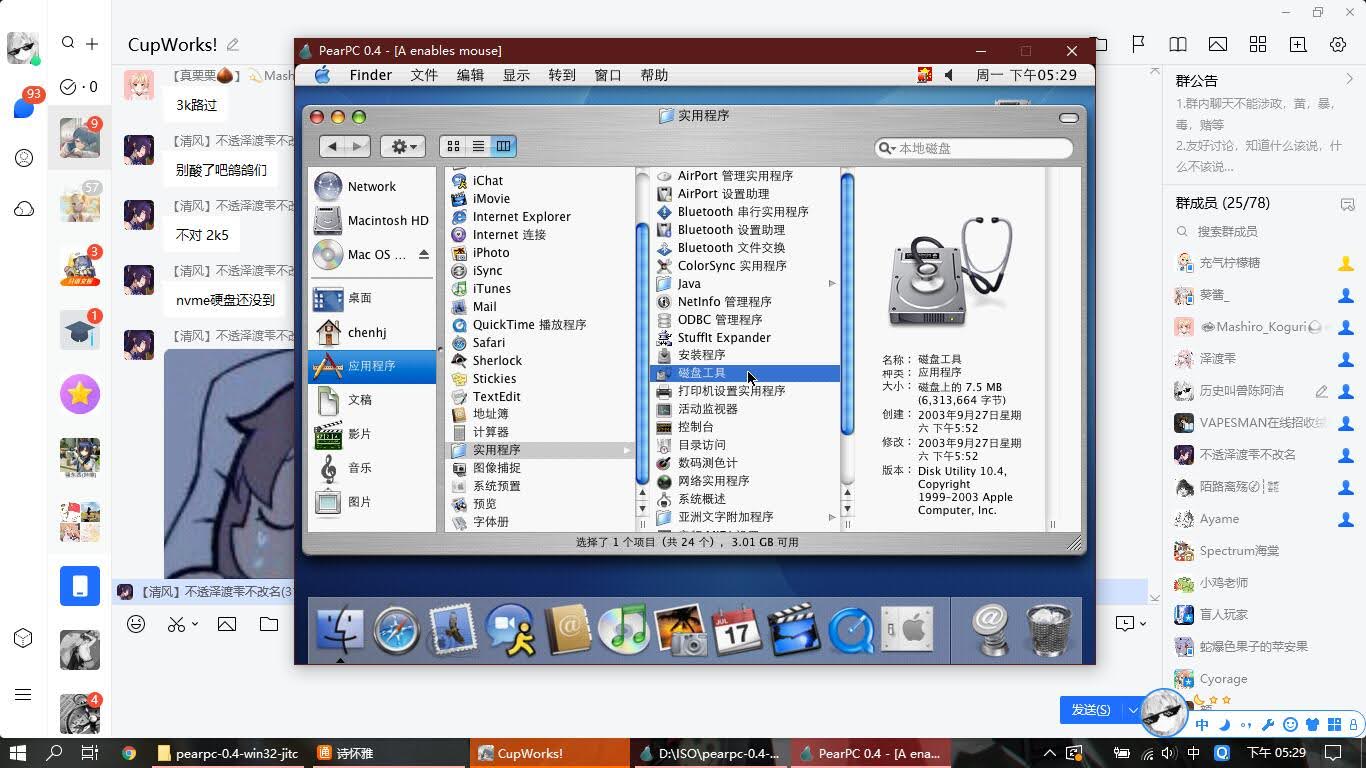Open the 编辑 menu
The height and width of the screenshot is (768, 1366).
tap(470, 75)
